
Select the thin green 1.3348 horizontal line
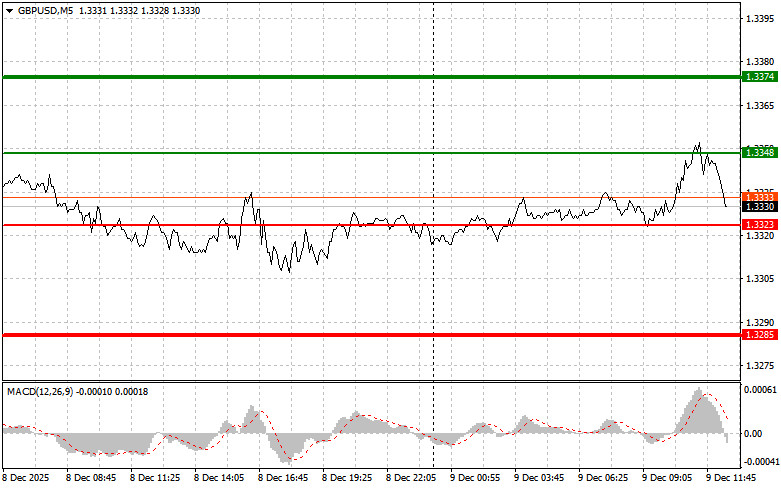(x=372, y=153)
